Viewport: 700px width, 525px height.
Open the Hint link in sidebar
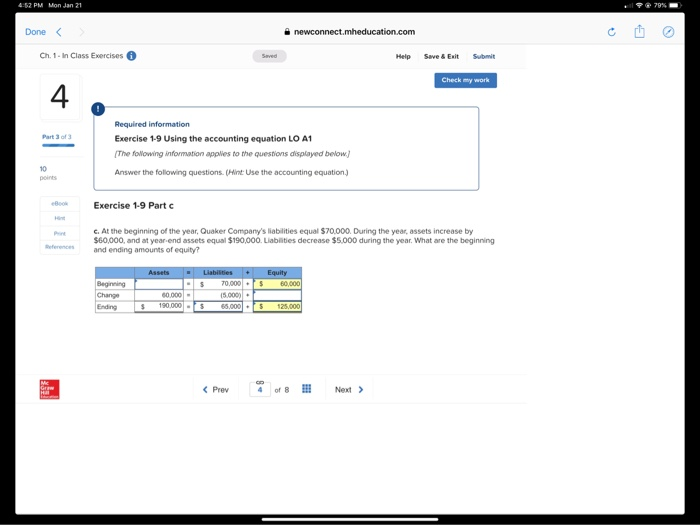[x=60, y=218]
